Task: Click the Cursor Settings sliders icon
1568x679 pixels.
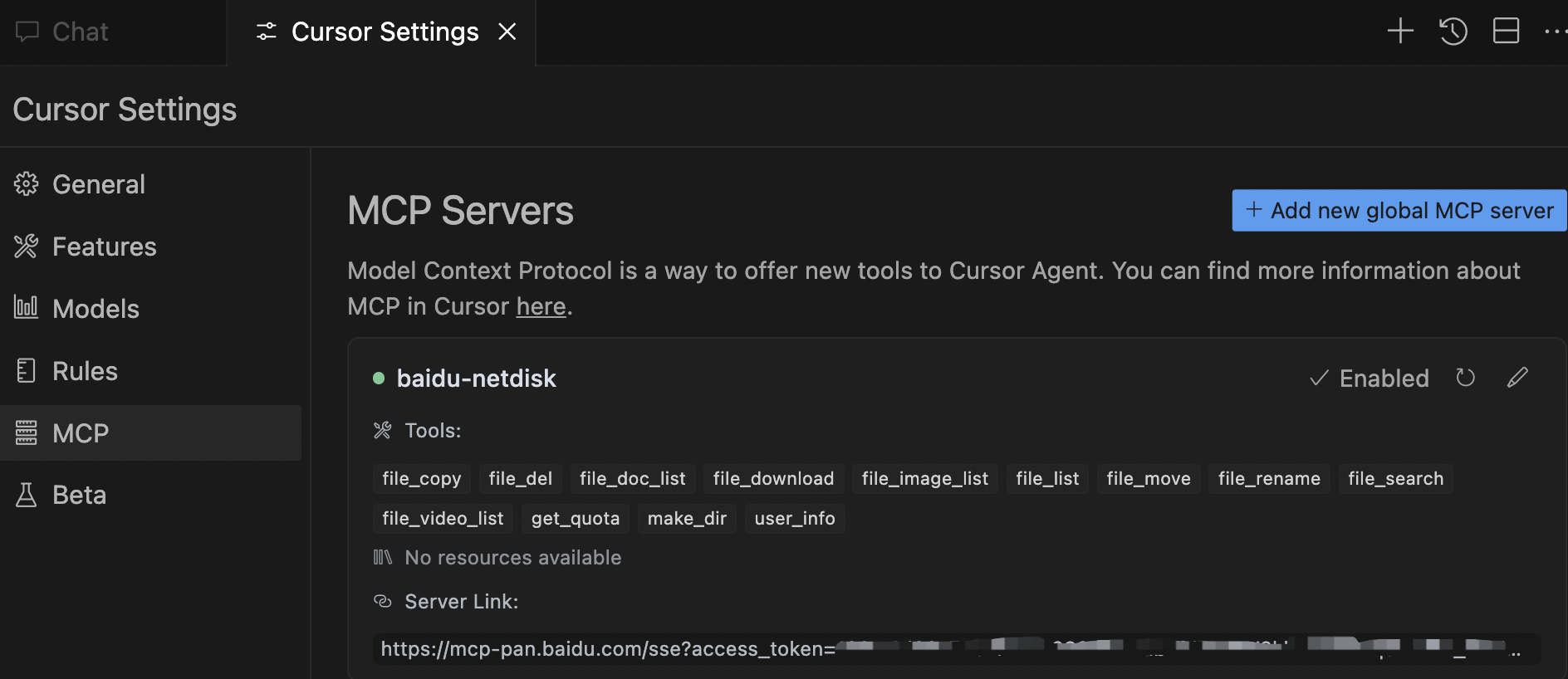Action: pyautogui.click(x=267, y=32)
